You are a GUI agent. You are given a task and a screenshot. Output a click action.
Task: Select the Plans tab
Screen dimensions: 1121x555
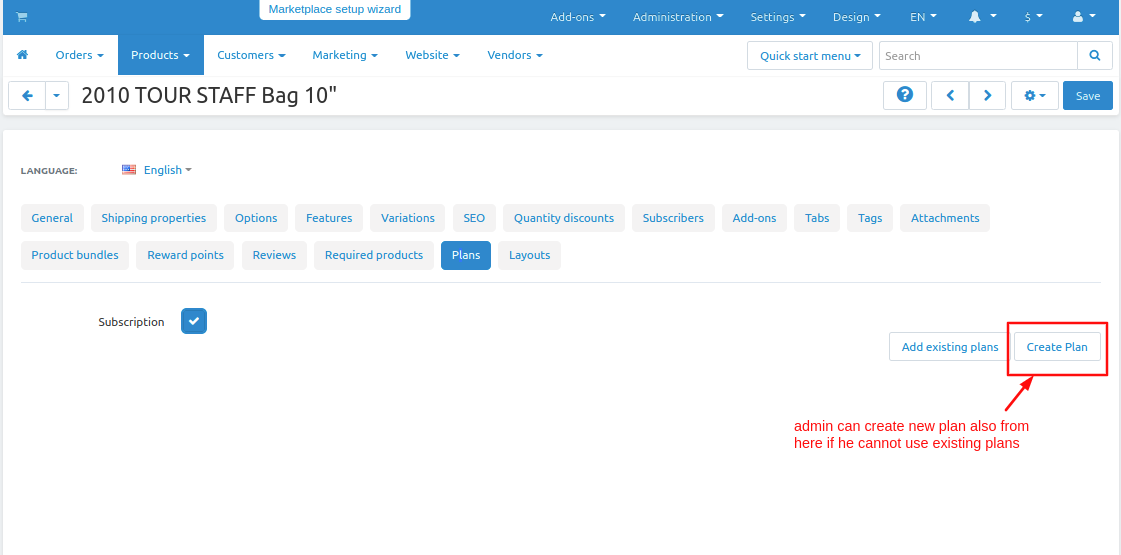point(466,255)
